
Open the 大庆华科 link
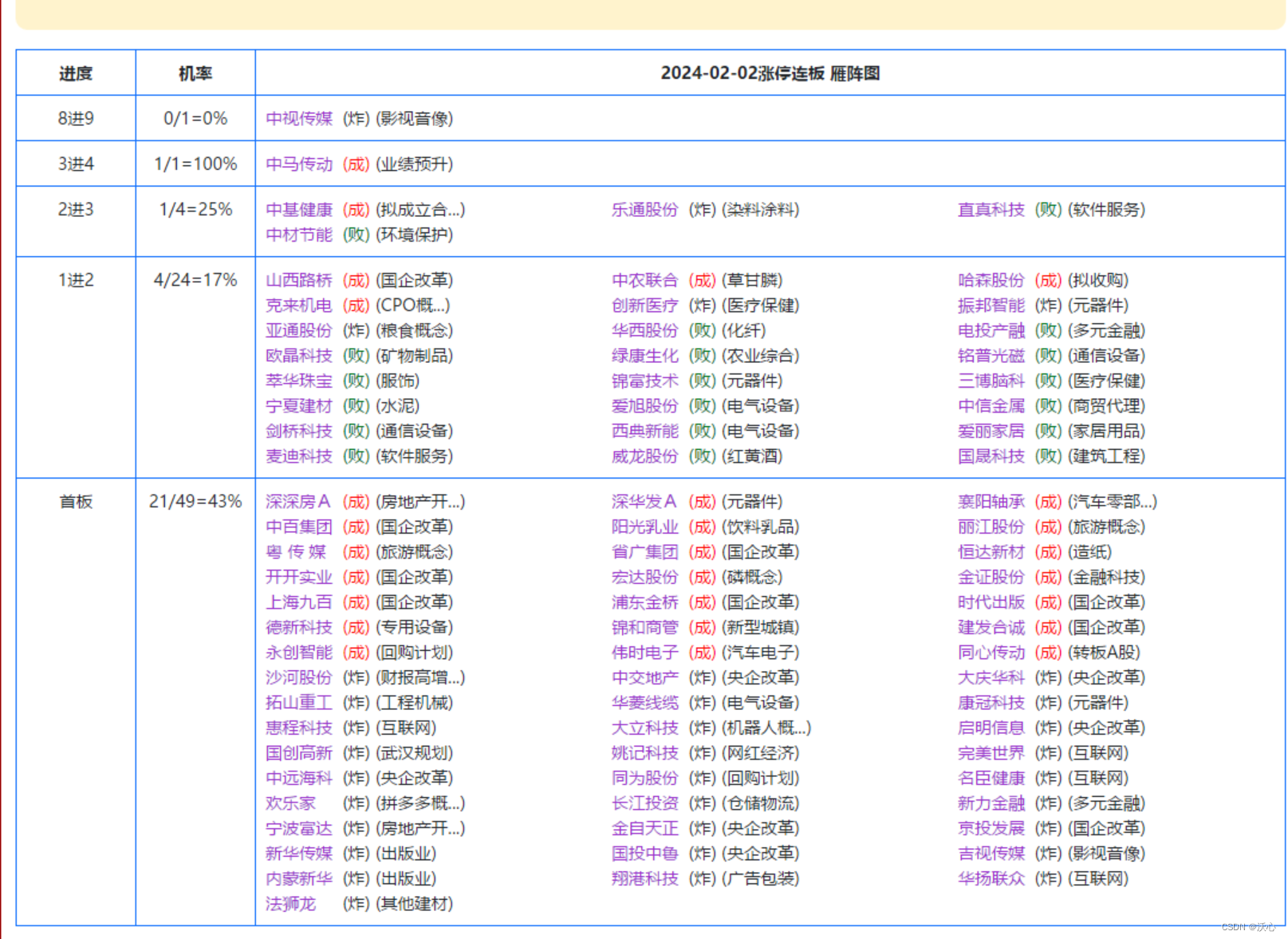coord(991,677)
